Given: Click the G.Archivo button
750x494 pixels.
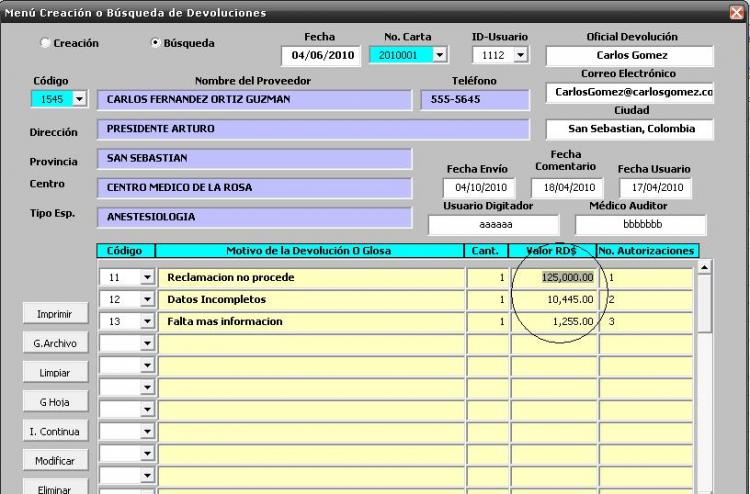Looking at the screenshot, I should click(x=55, y=343).
